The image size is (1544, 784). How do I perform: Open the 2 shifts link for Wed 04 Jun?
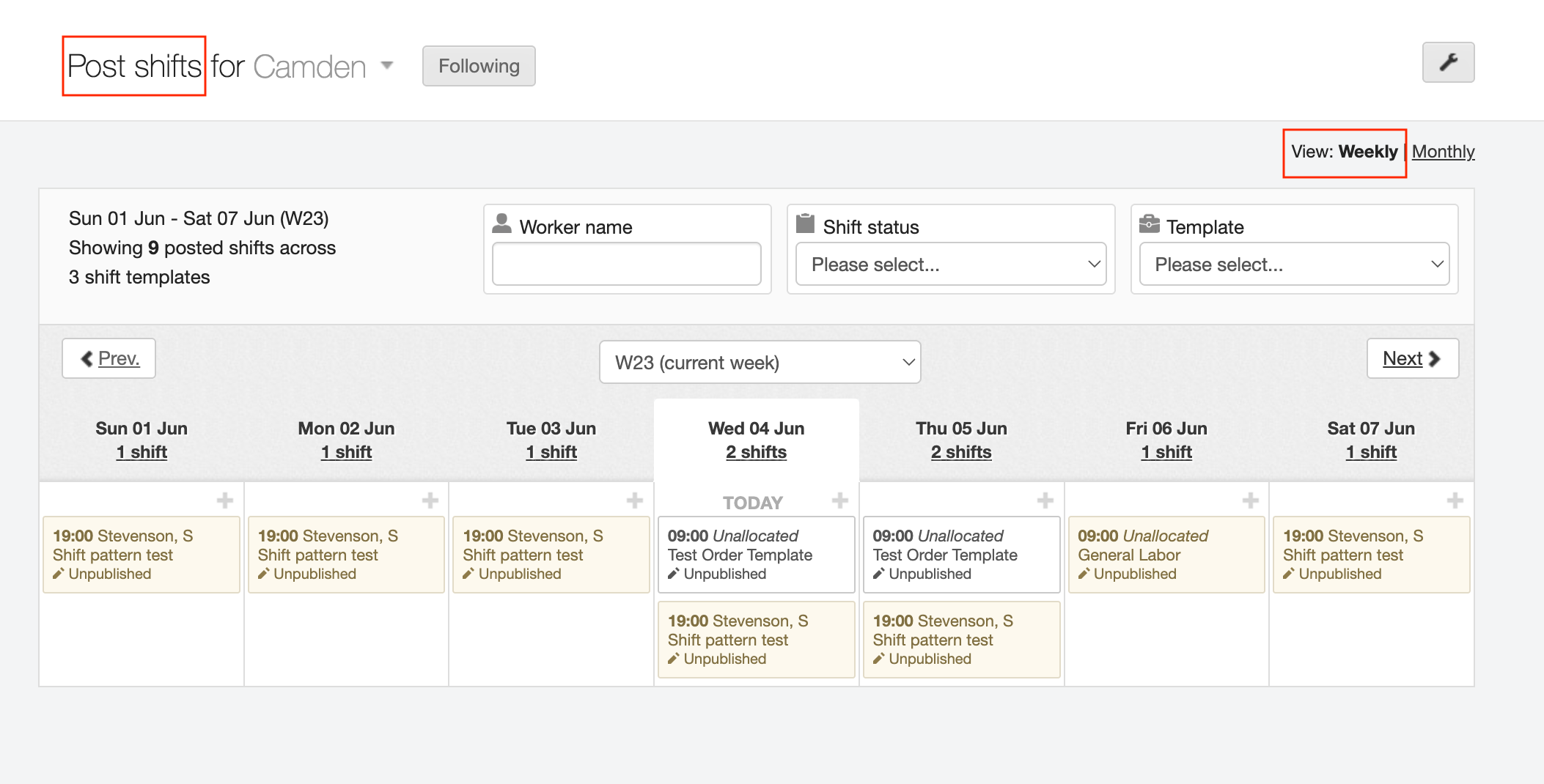click(756, 452)
